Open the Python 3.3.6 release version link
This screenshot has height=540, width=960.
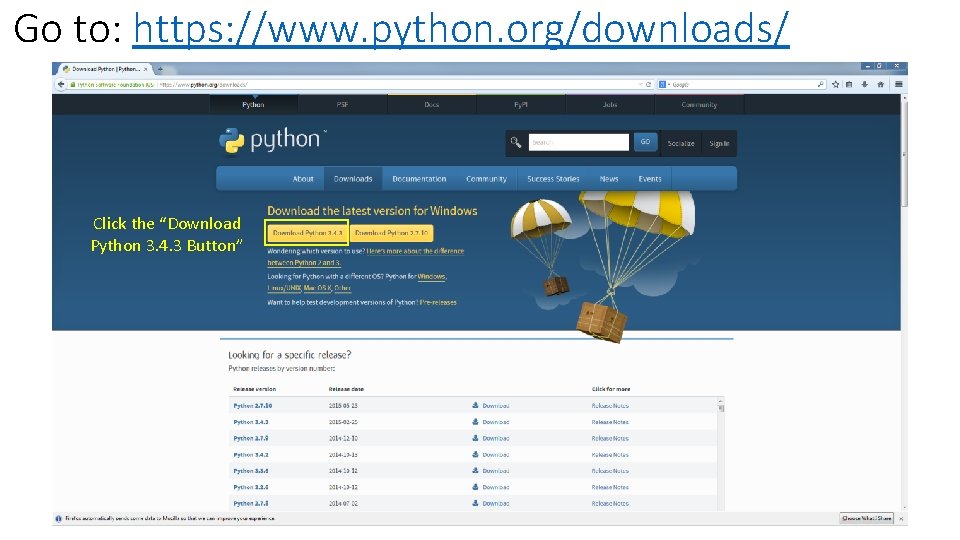coord(250,471)
